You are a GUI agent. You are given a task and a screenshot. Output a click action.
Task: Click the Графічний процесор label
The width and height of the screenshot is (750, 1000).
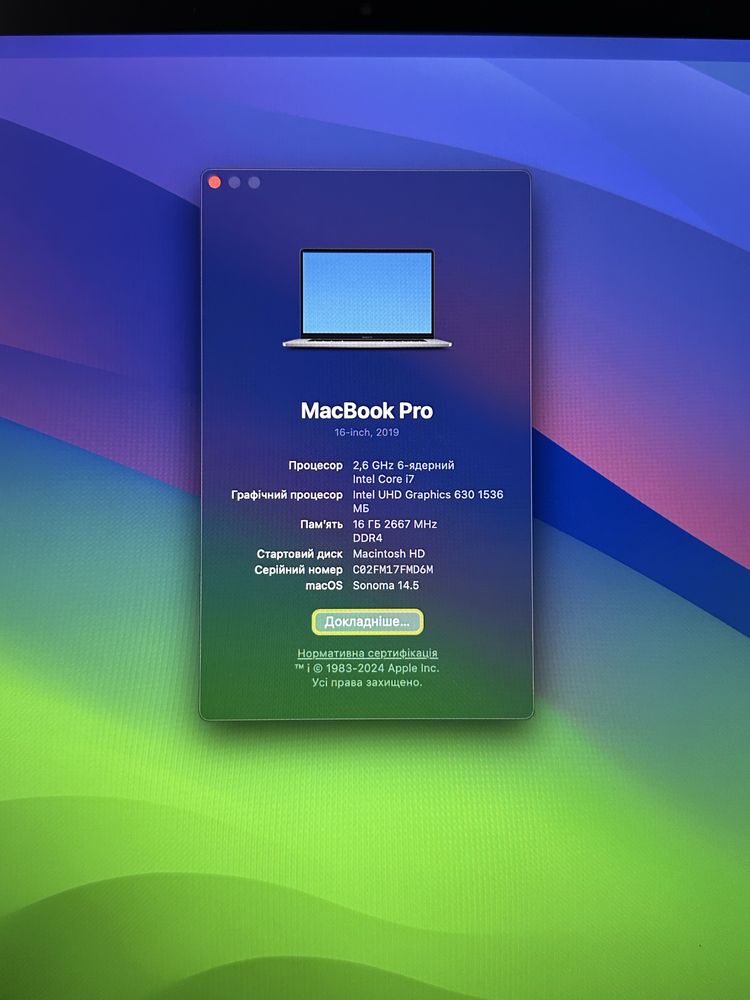287,495
